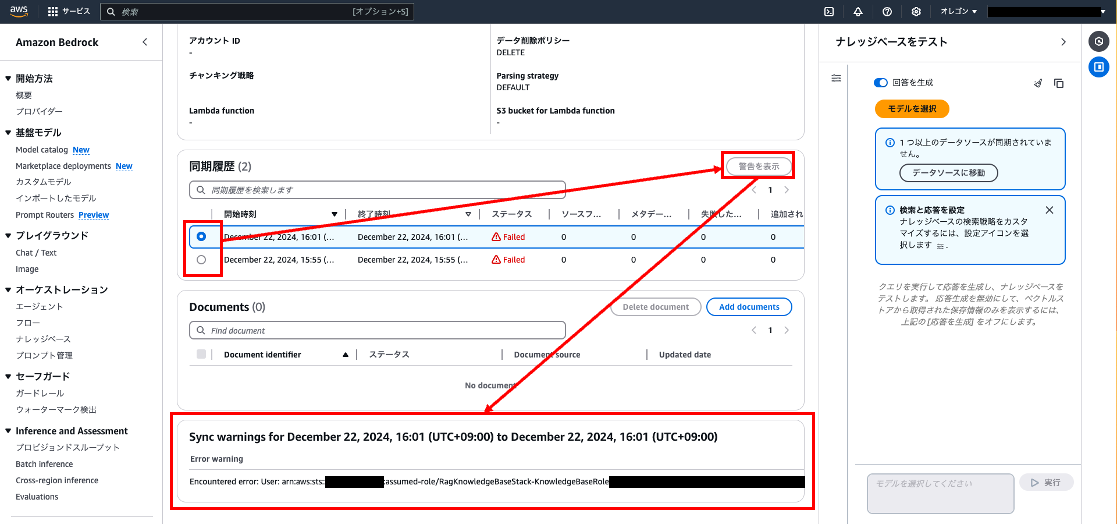
Task: Collapse the プレイグラウンド sidebar section
Action: 9,236
